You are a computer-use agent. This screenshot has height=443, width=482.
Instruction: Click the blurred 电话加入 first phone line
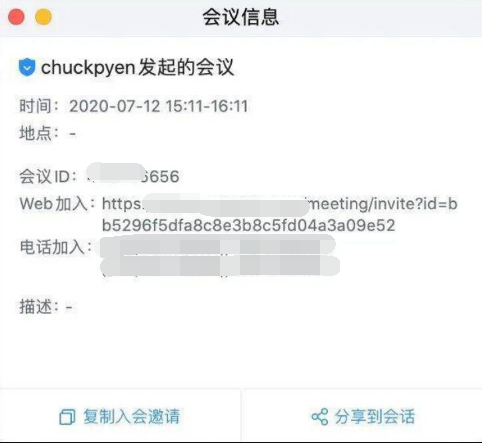(x=217, y=246)
